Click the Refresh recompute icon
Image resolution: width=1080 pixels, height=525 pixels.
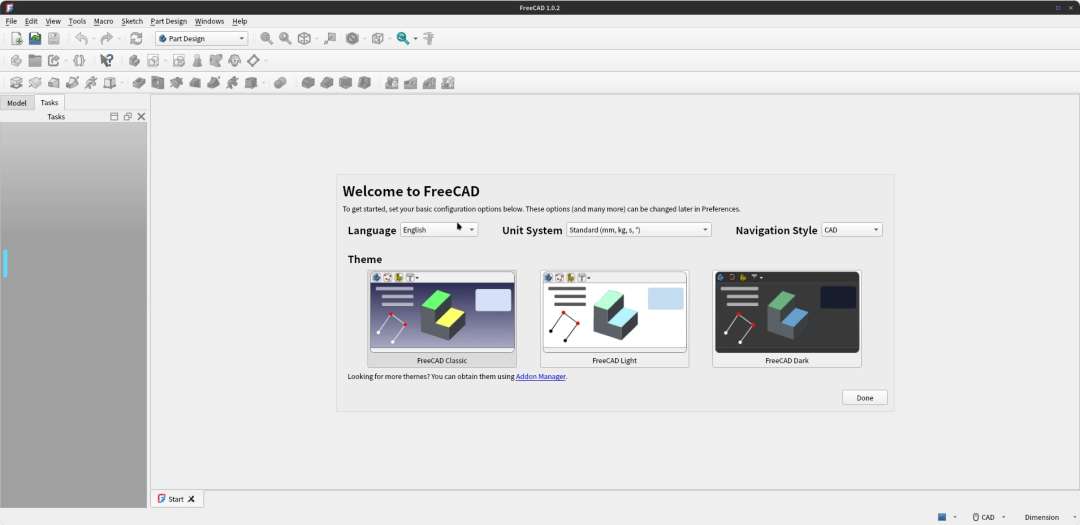point(136,39)
